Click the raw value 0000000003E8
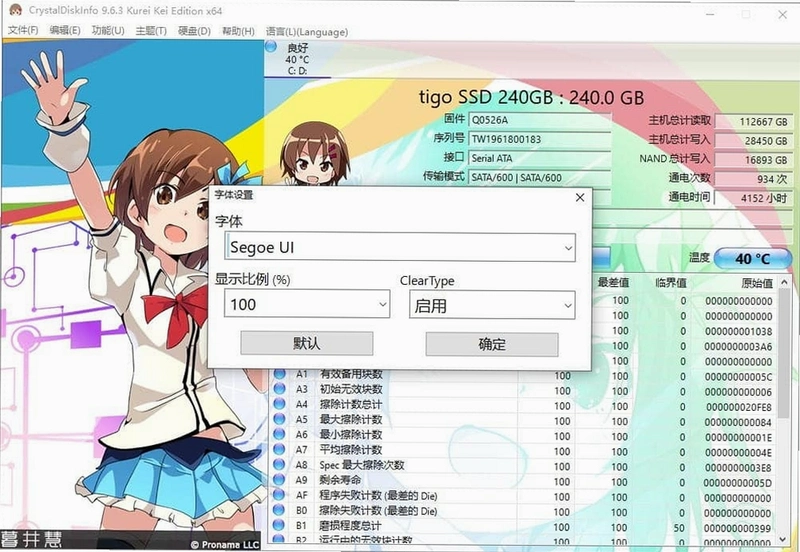Viewport: 800px width, 552px height. click(739, 468)
